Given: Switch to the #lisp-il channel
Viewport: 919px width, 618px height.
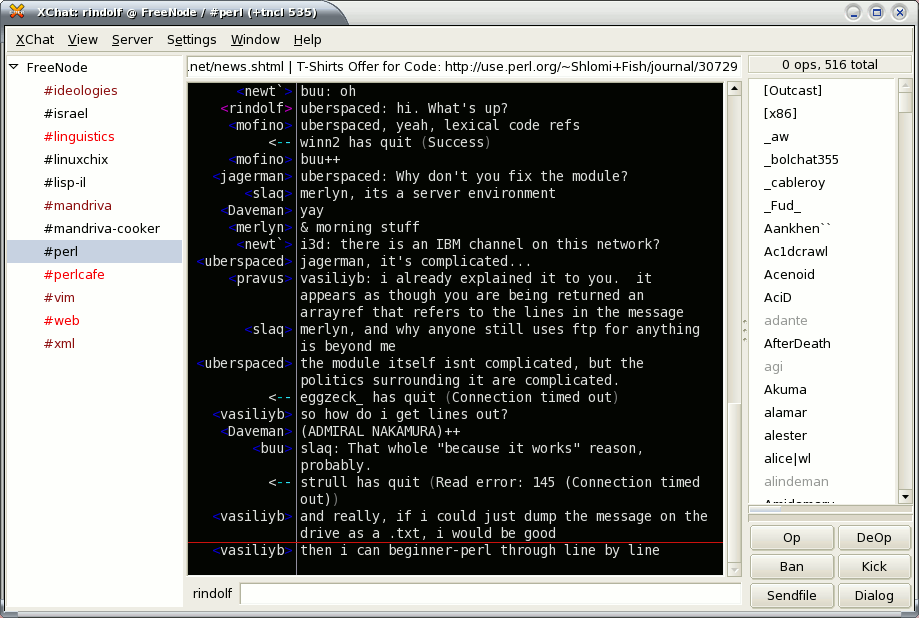Looking at the screenshot, I should (x=64, y=182).
